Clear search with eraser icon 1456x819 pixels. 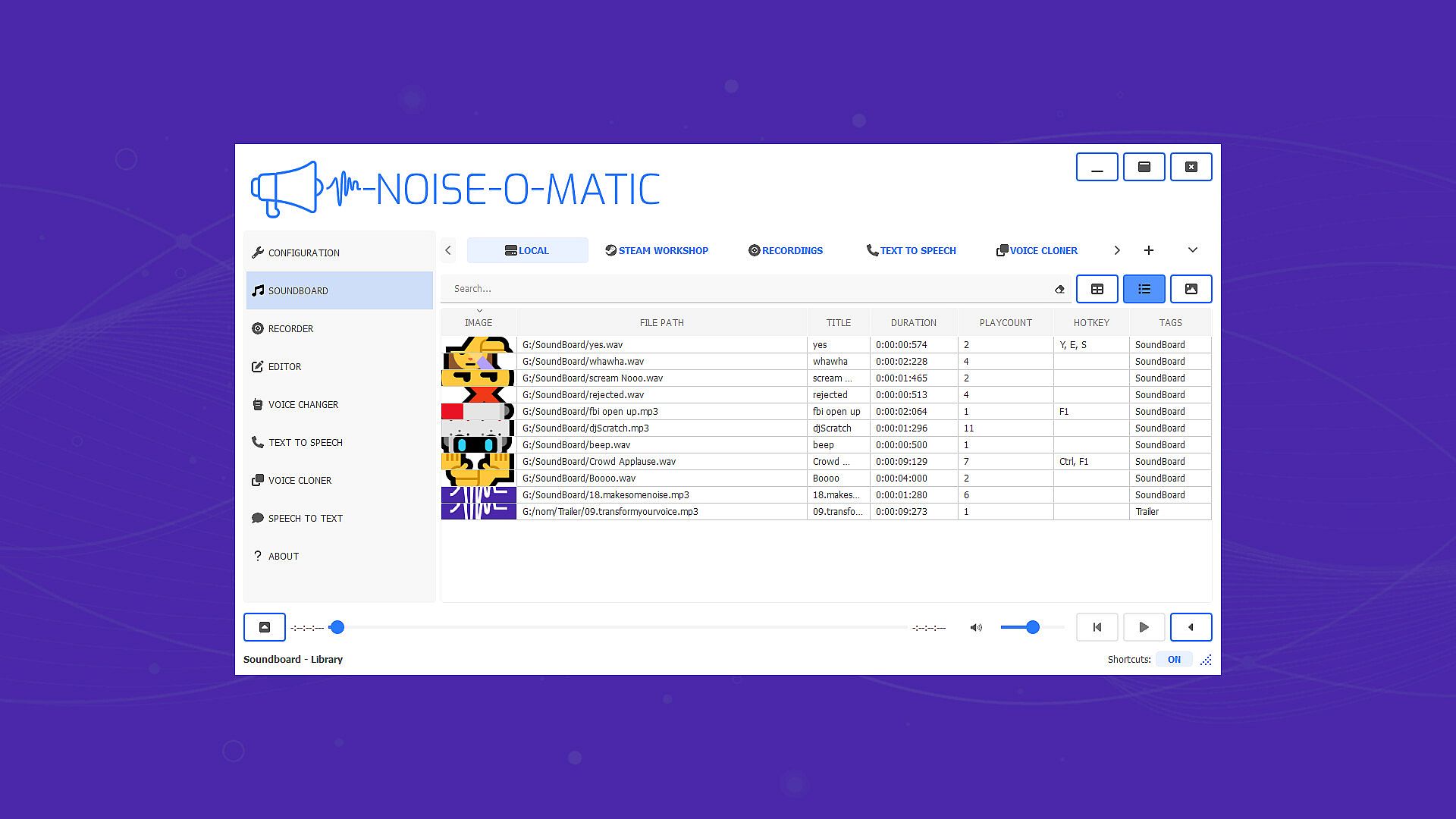coord(1059,289)
